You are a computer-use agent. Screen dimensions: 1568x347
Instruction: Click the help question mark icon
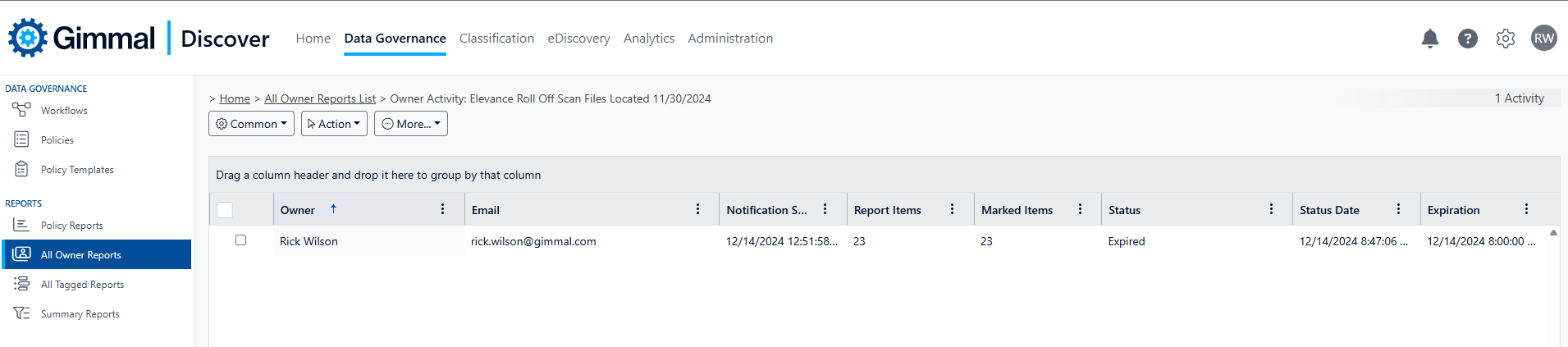[1467, 39]
